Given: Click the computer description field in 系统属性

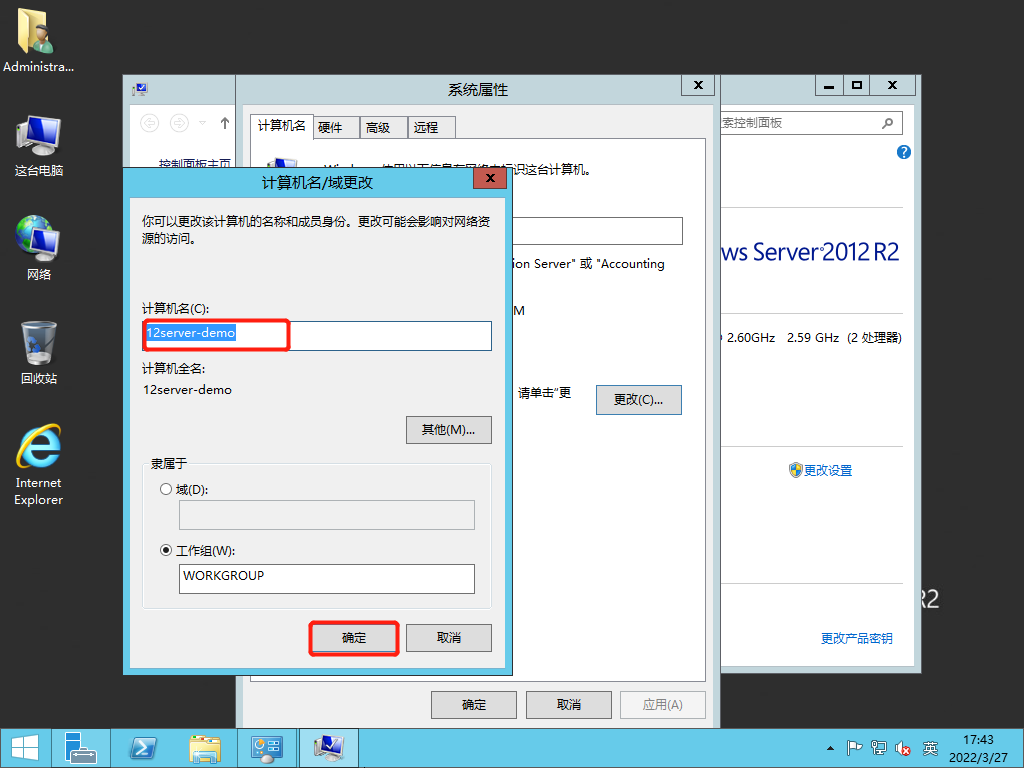Looking at the screenshot, I should (598, 231).
